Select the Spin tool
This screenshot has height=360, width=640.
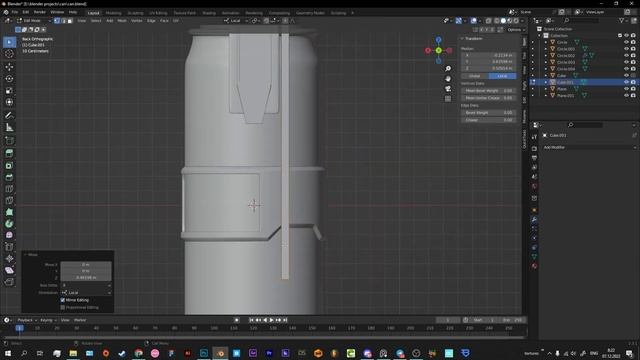tap(9, 224)
